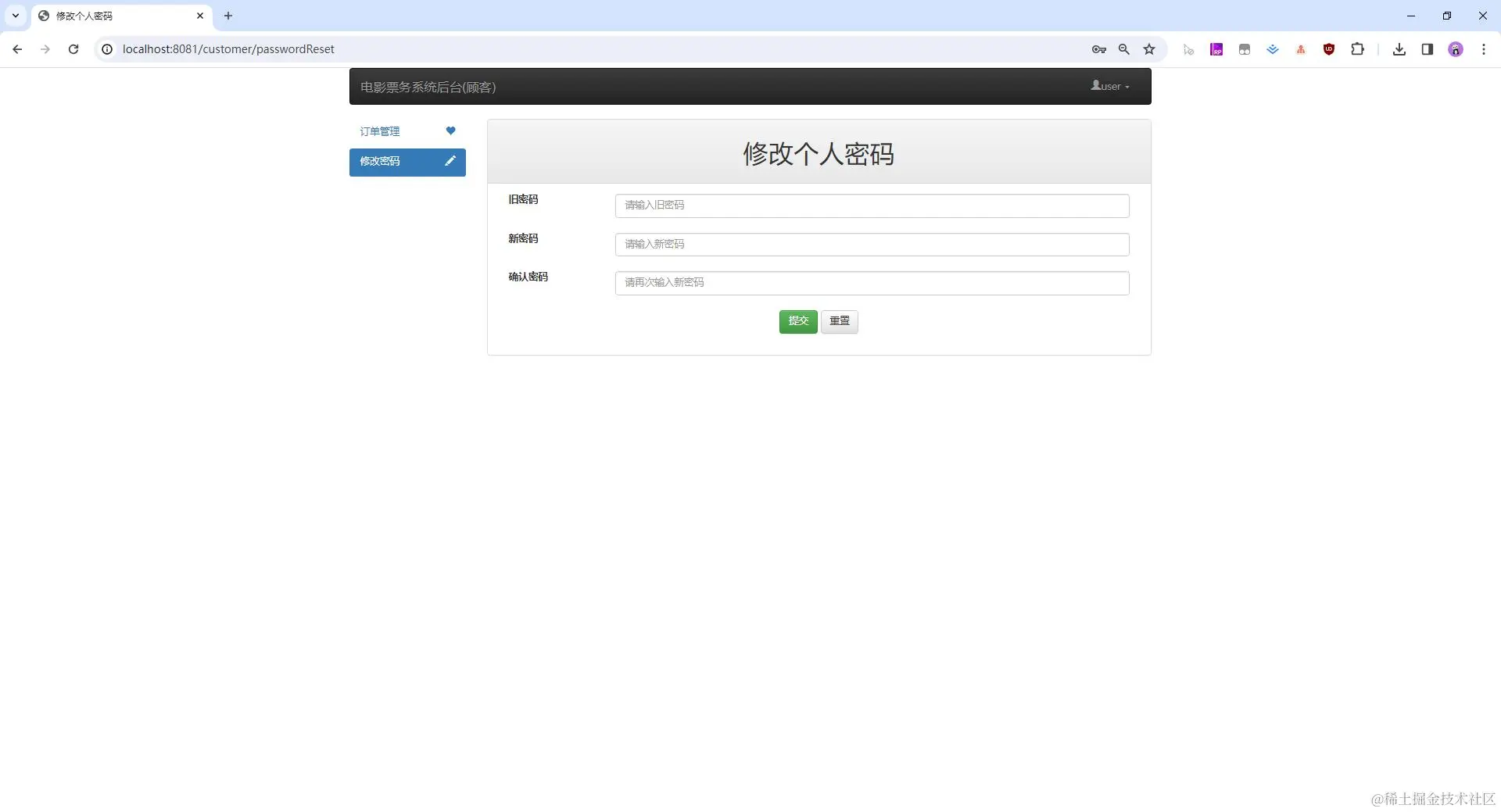Focus the 新密码 input field
This screenshot has height=812, width=1501.
click(872, 245)
